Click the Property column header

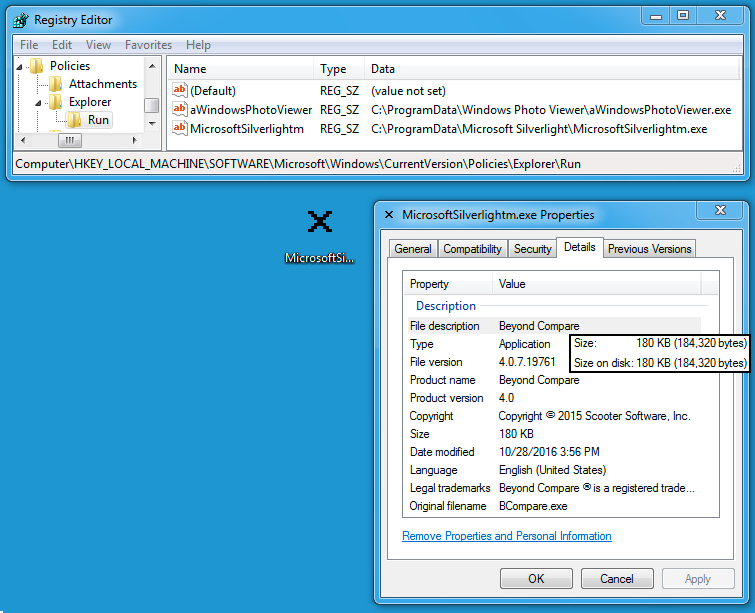(x=448, y=284)
